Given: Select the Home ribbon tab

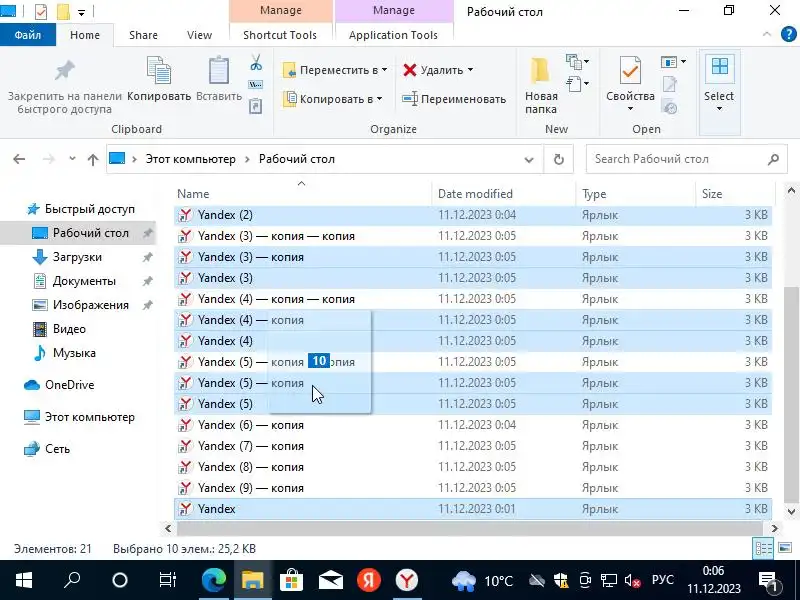Looking at the screenshot, I should (x=85, y=35).
